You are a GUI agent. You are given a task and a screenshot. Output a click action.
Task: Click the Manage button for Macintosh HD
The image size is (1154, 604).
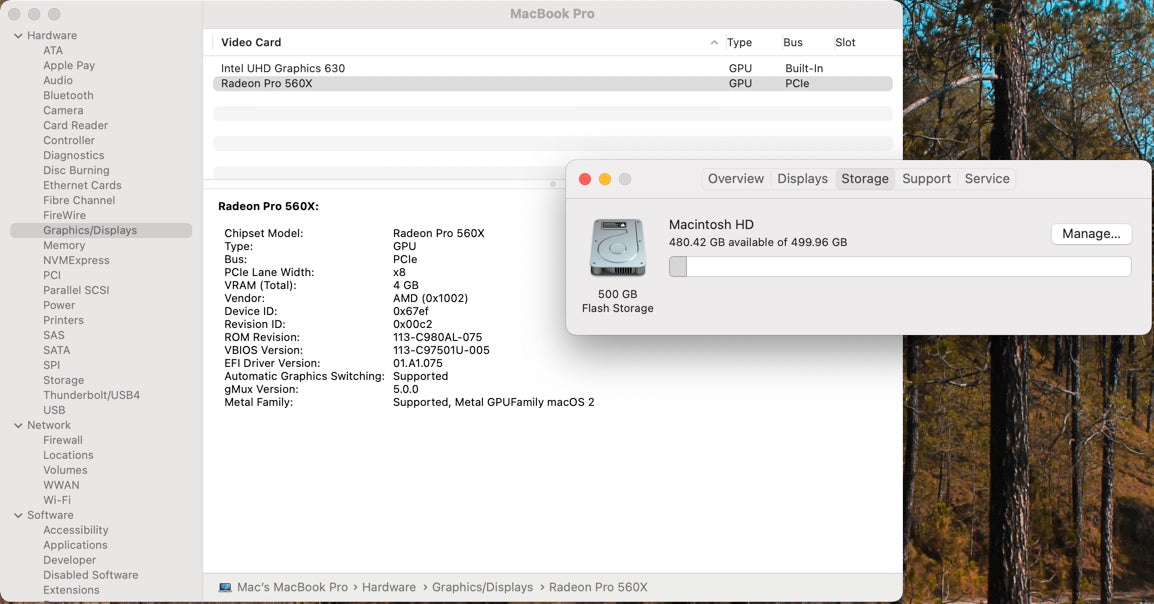click(x=1091, y=233)
